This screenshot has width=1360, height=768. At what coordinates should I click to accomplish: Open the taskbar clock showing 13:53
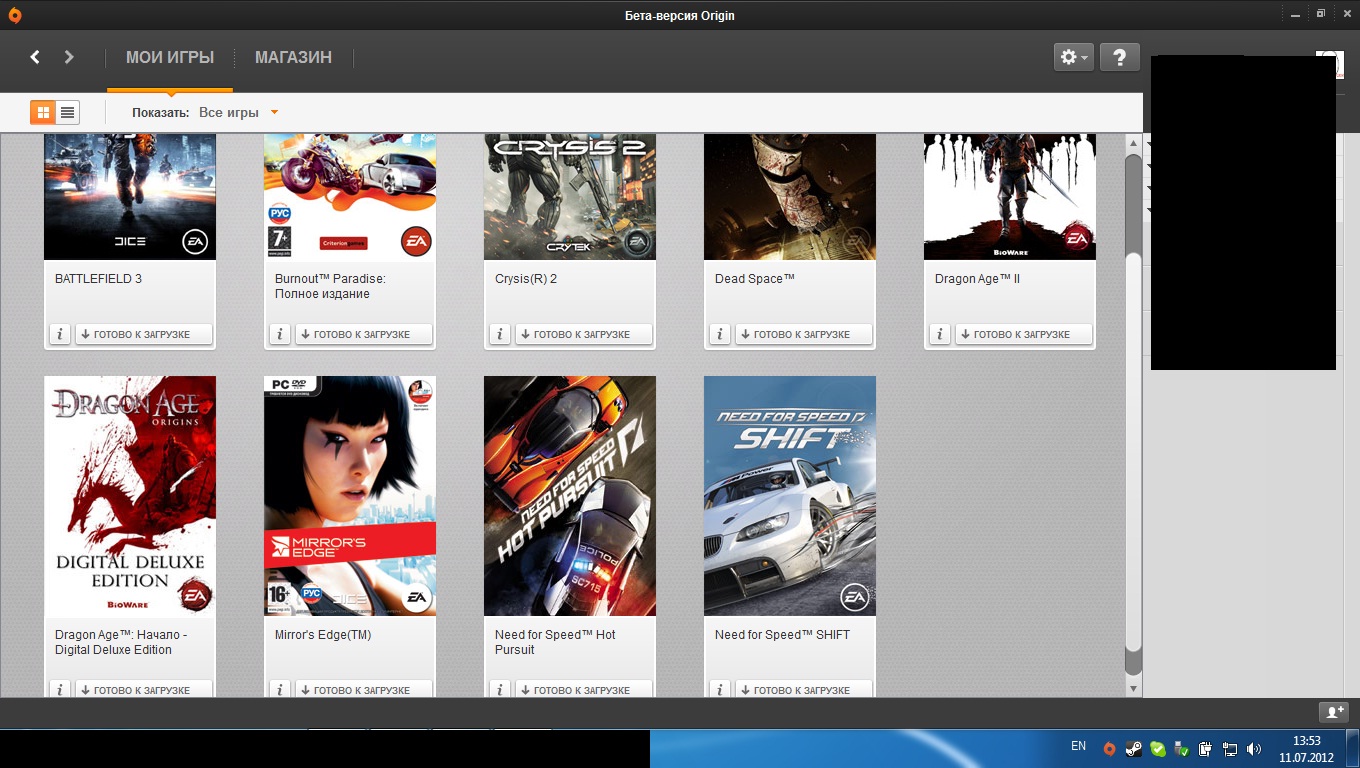(x=1307, y=748)
